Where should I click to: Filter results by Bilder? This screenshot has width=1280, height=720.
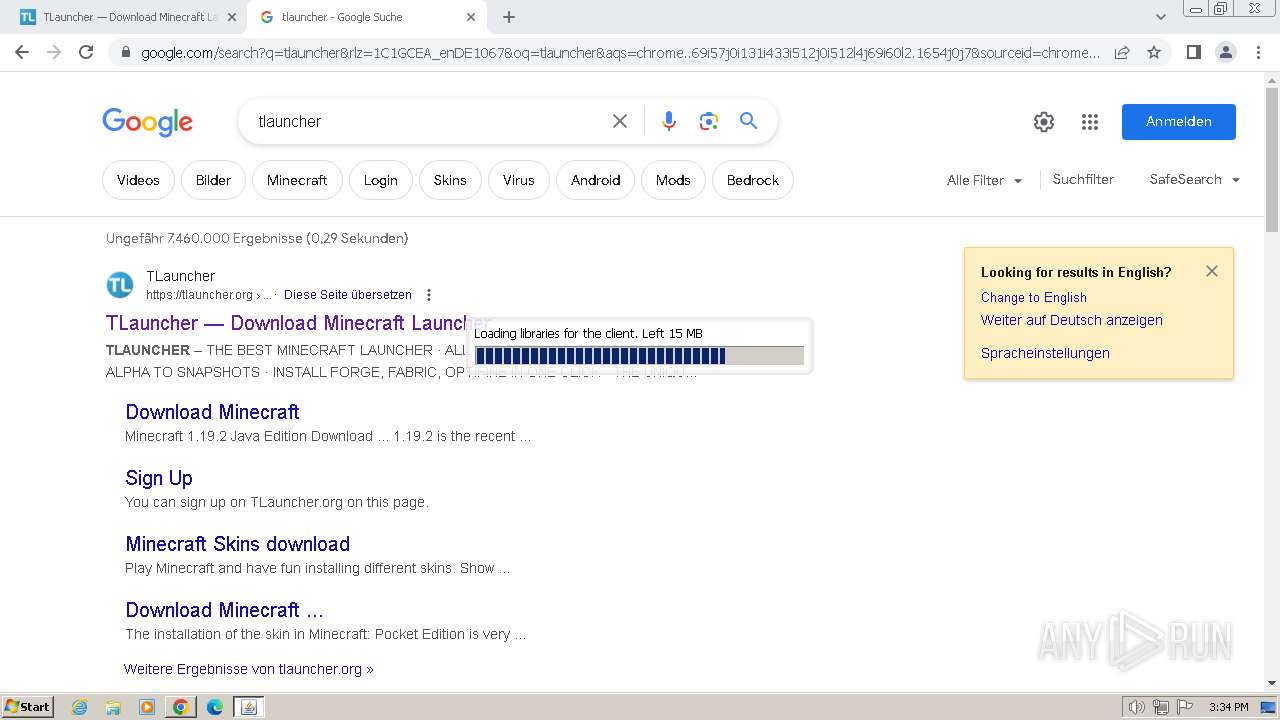(213, 180)
